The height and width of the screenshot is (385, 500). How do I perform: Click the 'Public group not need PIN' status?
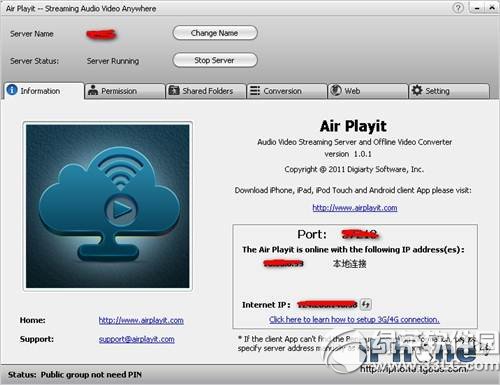(91, 375)
